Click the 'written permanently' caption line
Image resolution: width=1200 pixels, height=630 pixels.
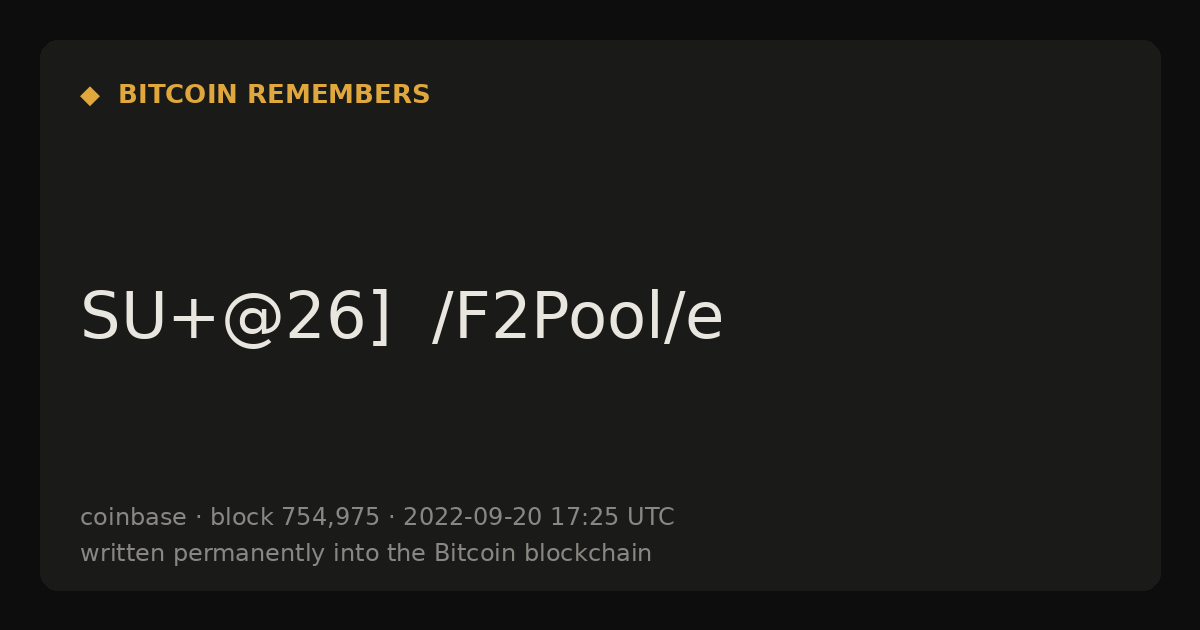366,554
